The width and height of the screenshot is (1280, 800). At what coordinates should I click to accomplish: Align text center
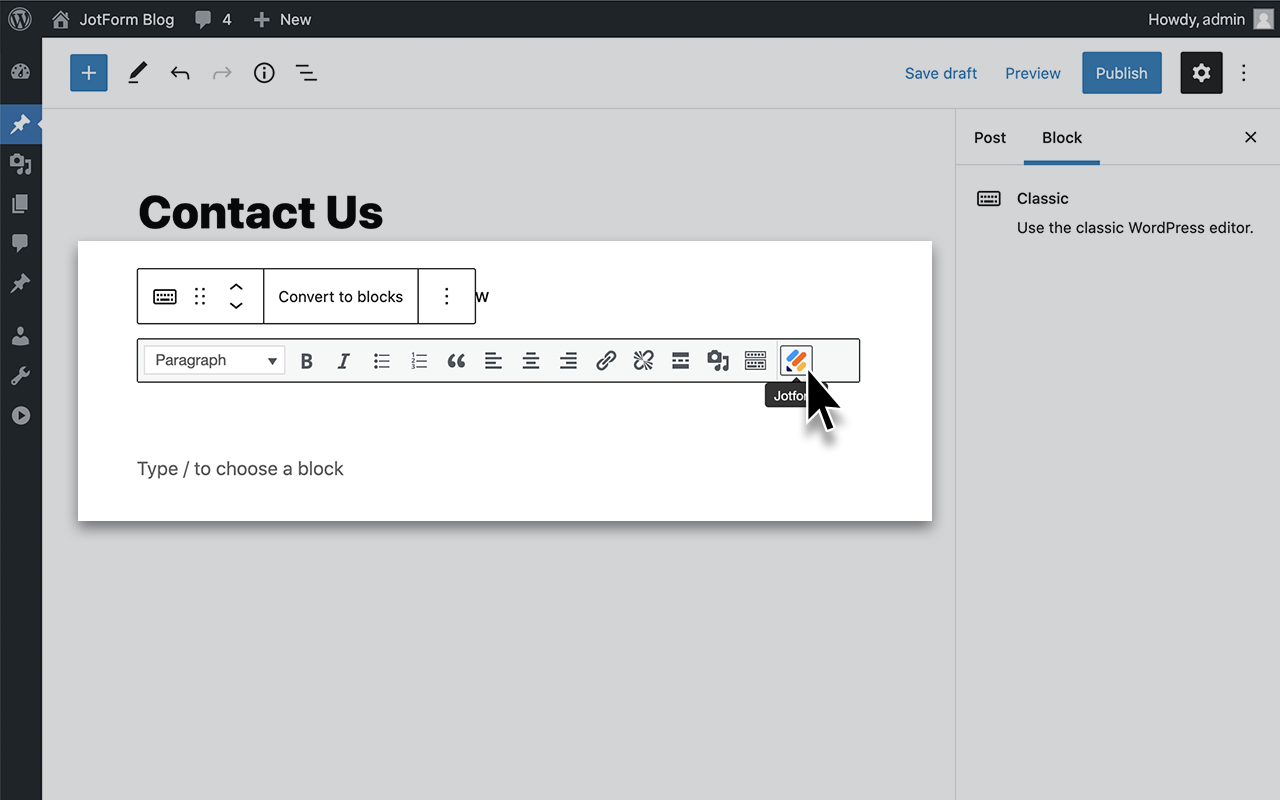click(531, 361)
